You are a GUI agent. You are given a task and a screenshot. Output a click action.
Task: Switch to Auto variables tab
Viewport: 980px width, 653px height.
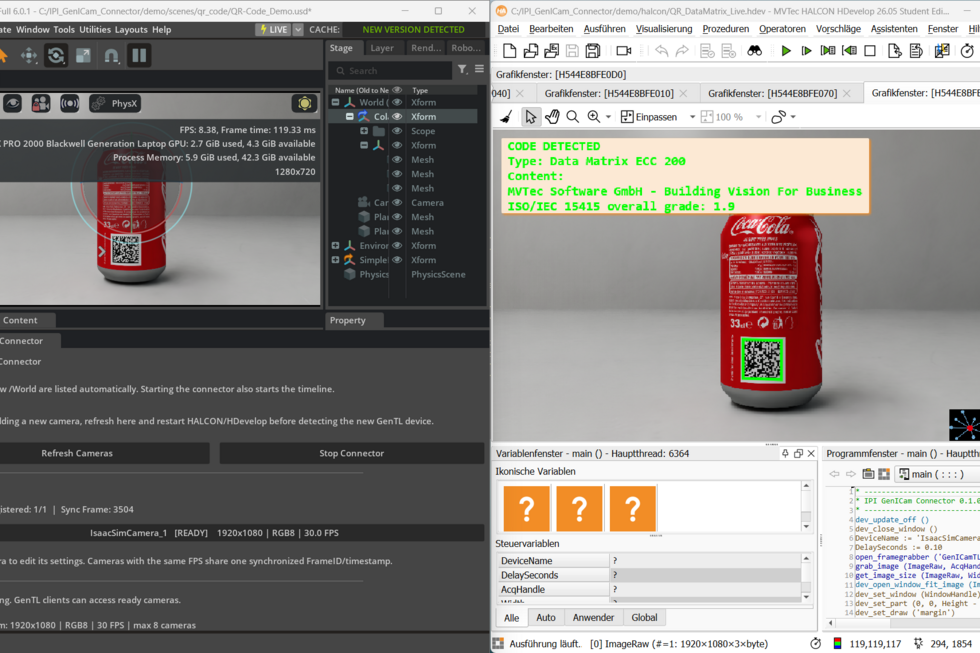[x=546, y=617]
